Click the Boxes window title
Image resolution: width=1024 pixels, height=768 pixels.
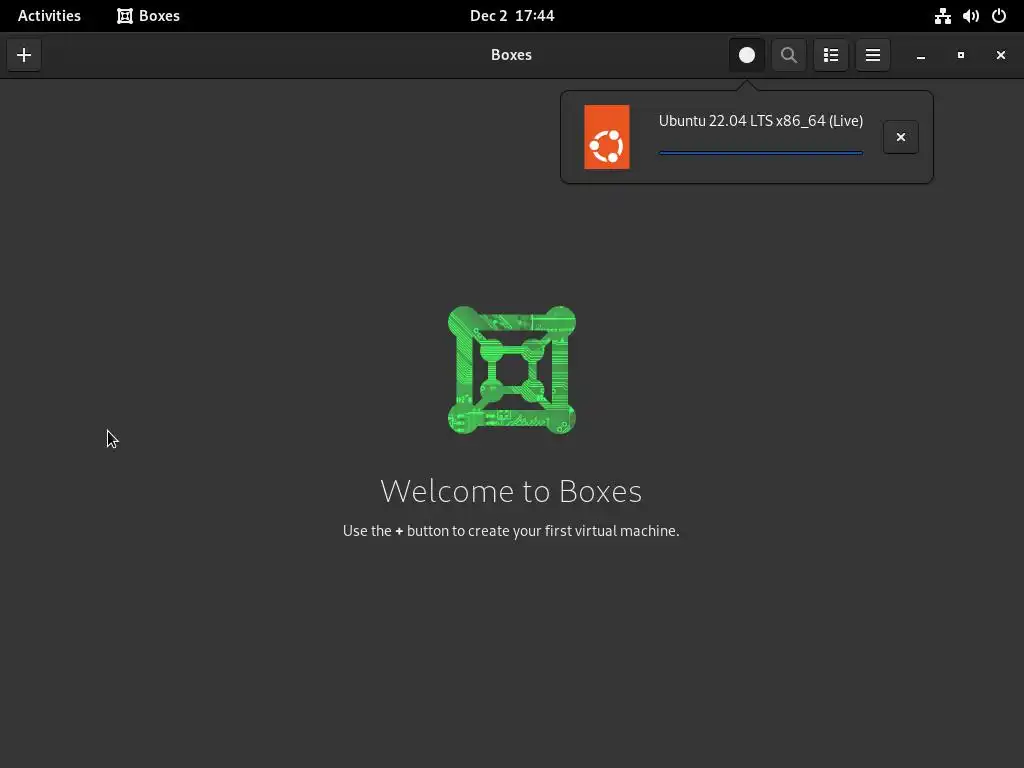(x=511, y=55)
